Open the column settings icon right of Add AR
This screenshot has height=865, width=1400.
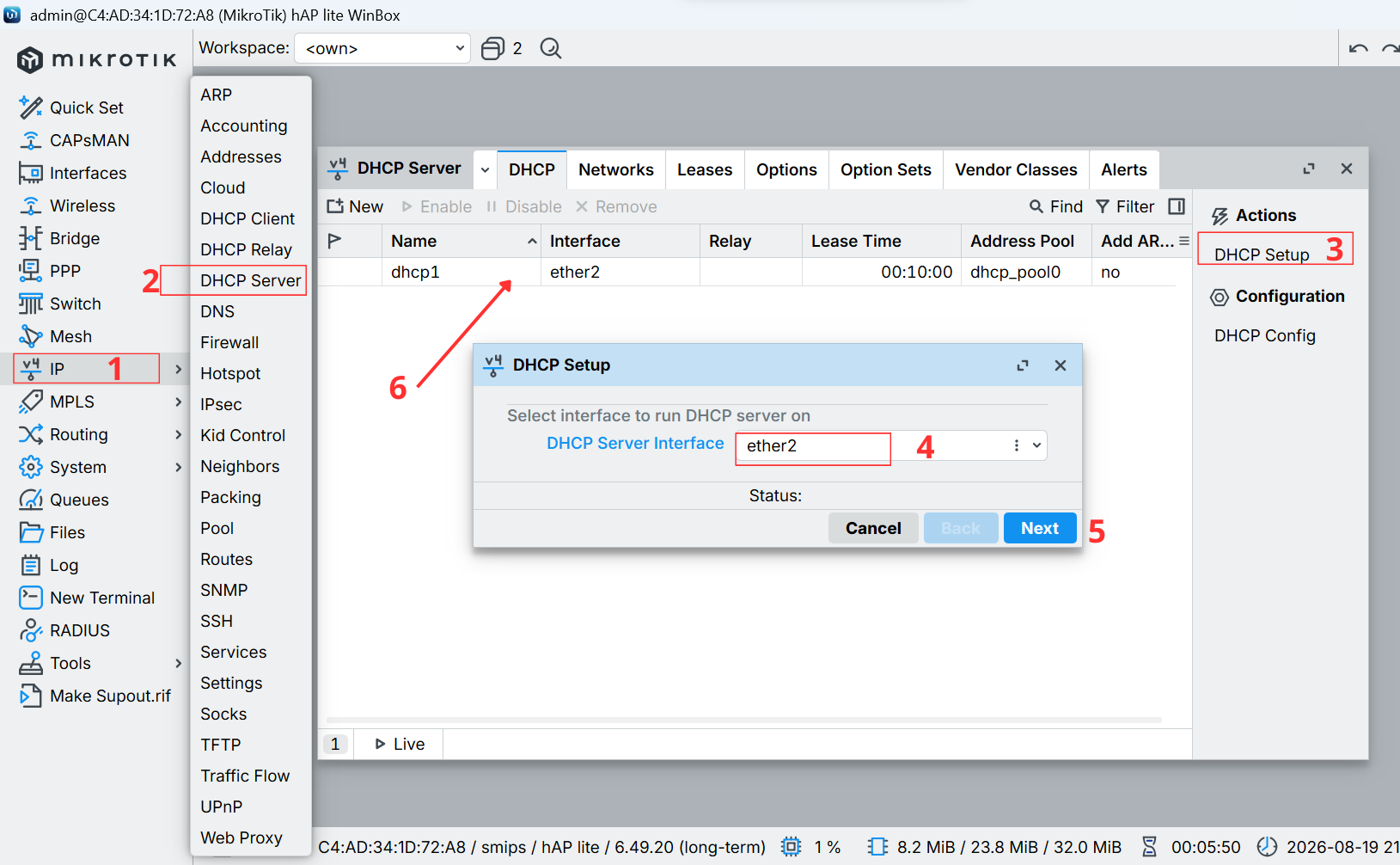pos(1184,241)
